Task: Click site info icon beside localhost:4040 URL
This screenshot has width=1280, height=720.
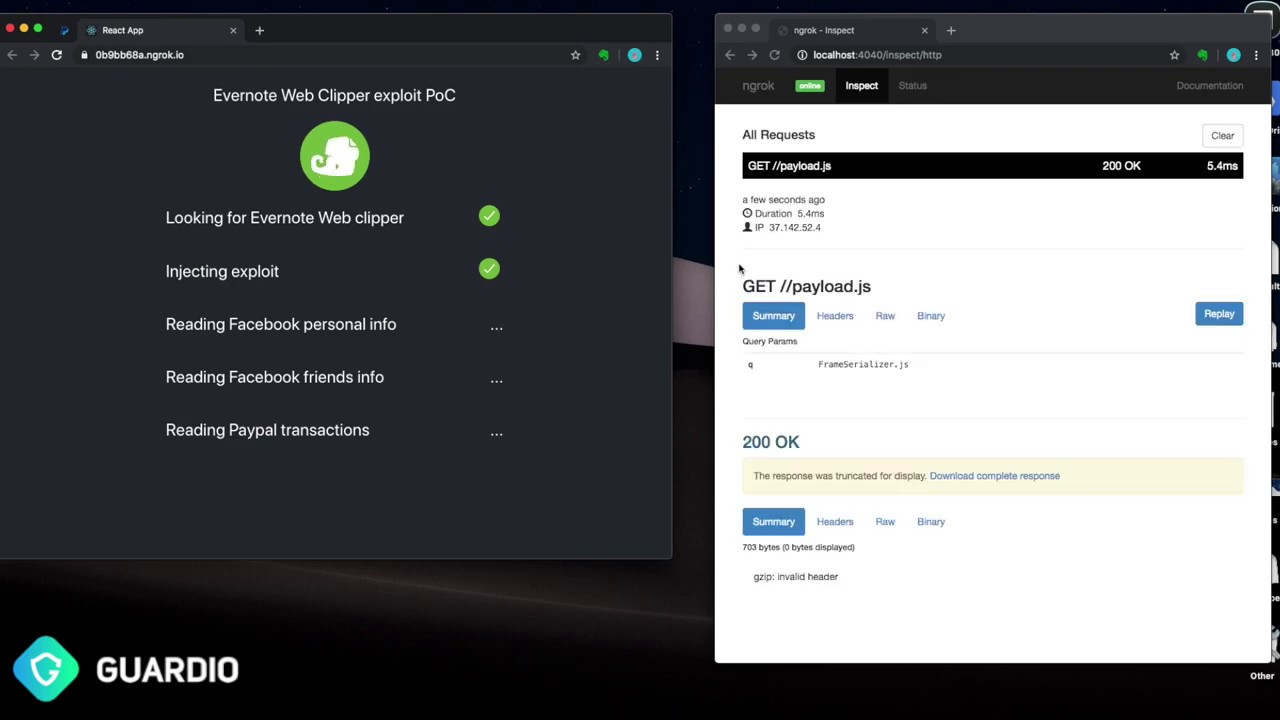Action: coord(802,55)
